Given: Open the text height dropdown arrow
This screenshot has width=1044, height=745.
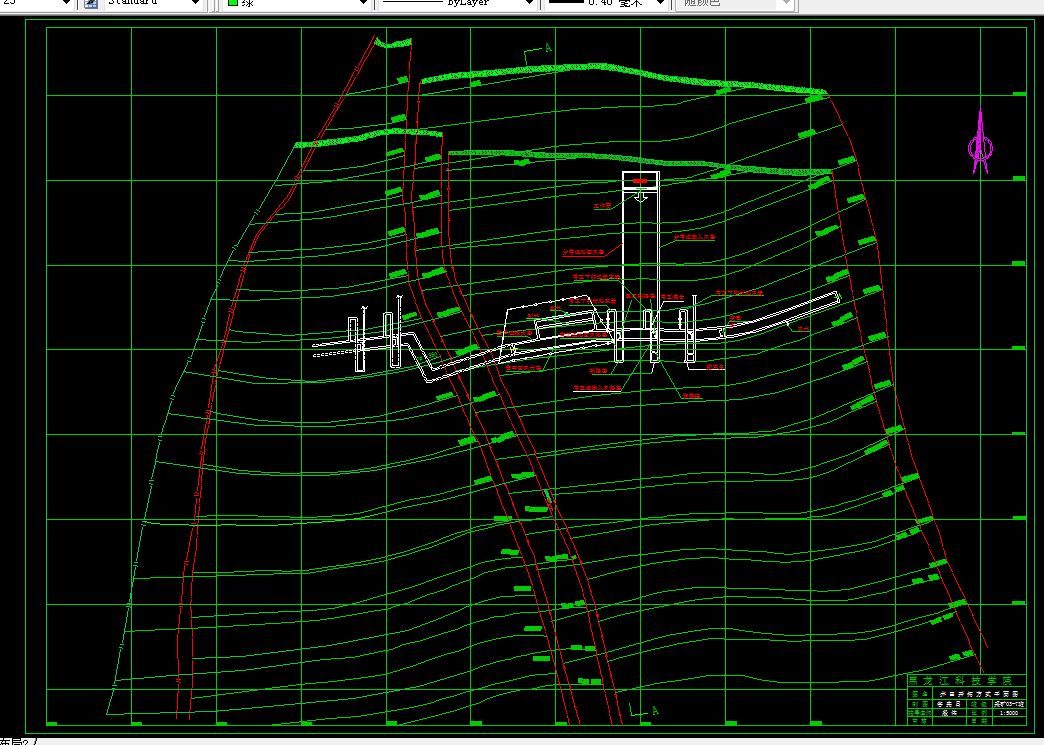Looking at the screenshot, I should pyautogui.click(x=65, y=3).
